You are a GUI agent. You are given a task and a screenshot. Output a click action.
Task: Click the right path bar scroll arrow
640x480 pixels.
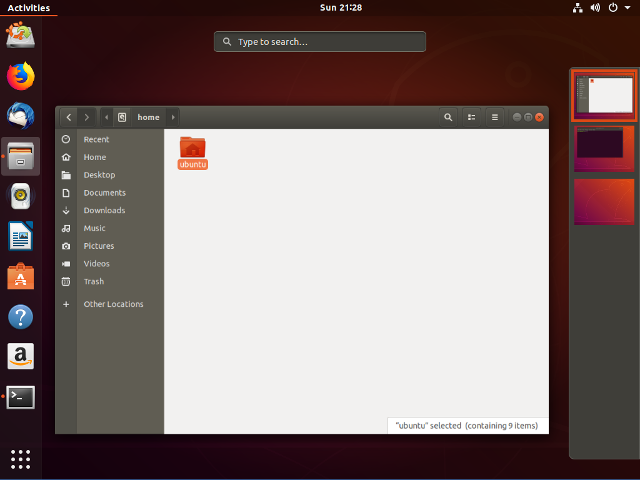(173, 117)
